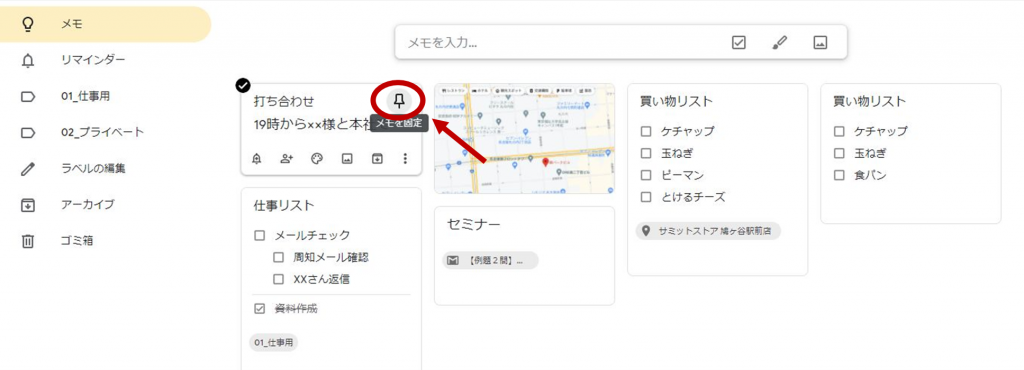Click the 01_仕事用 label chip on 仕事リスト note
Viewport: 1024px width, 370px height.
tap(274, 343)
